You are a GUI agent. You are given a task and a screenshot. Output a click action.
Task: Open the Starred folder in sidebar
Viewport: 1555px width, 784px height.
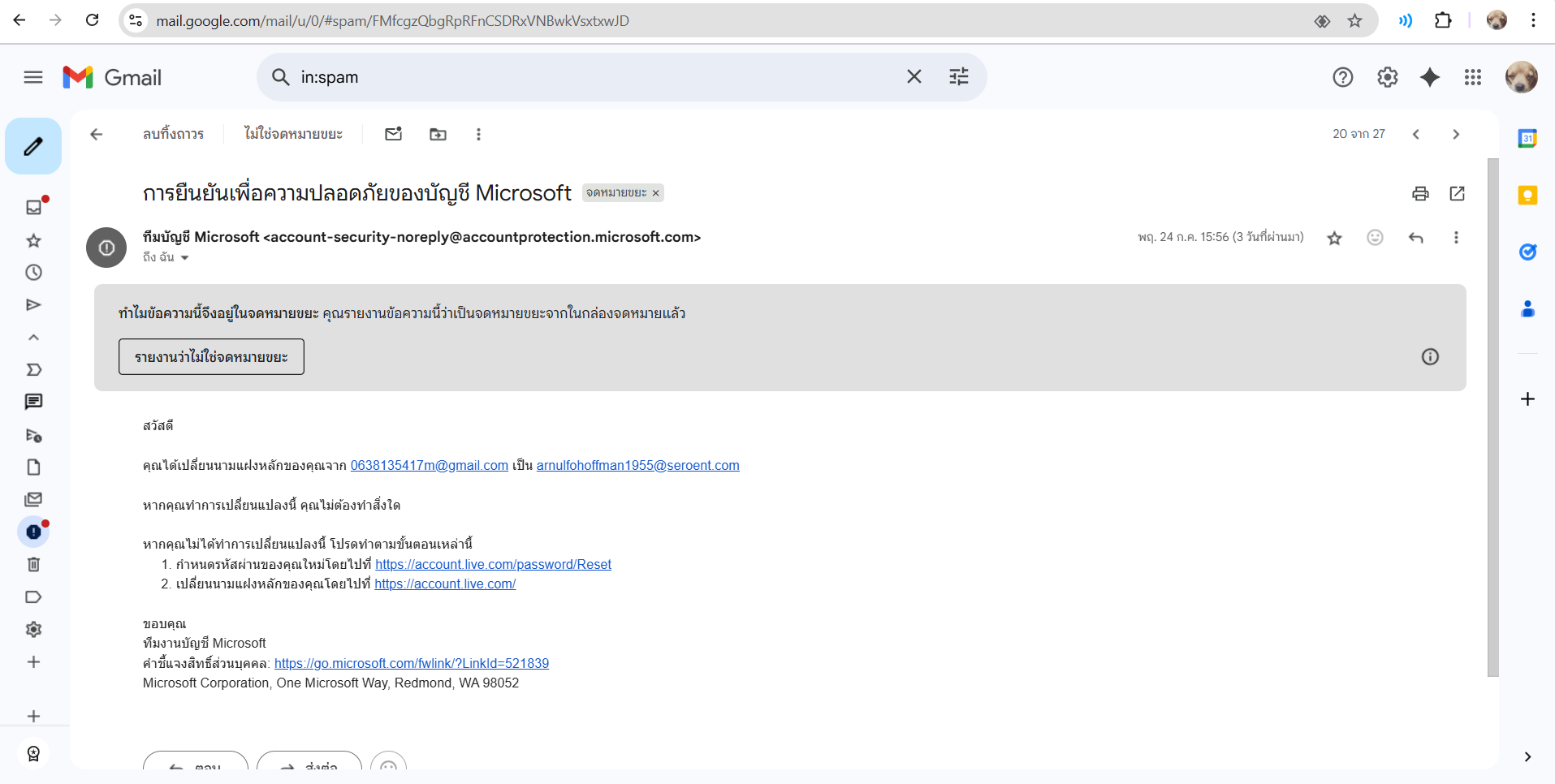click(33, 240)
